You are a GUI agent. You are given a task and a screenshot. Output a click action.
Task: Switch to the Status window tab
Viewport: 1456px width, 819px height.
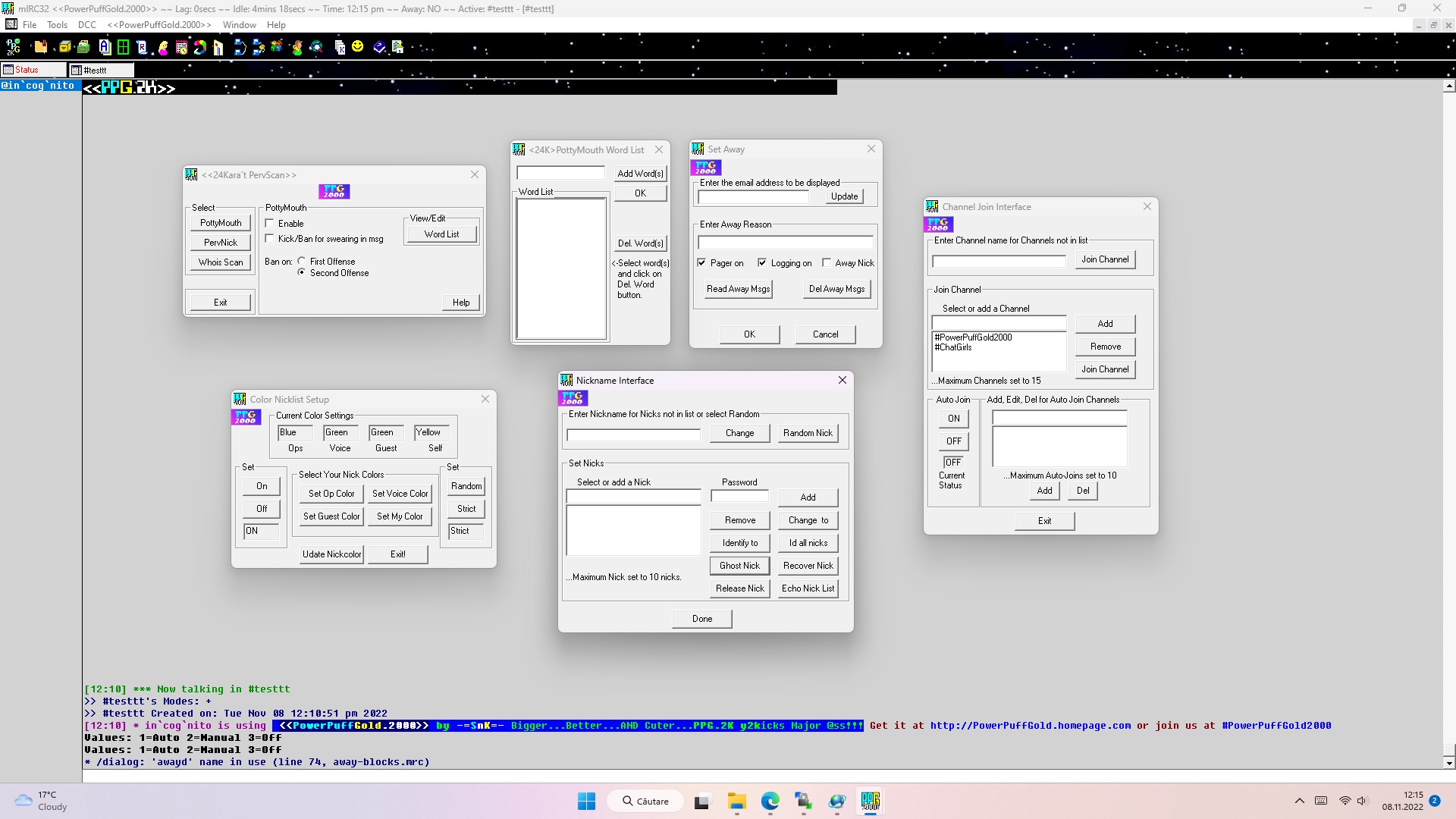pos(33,70)
